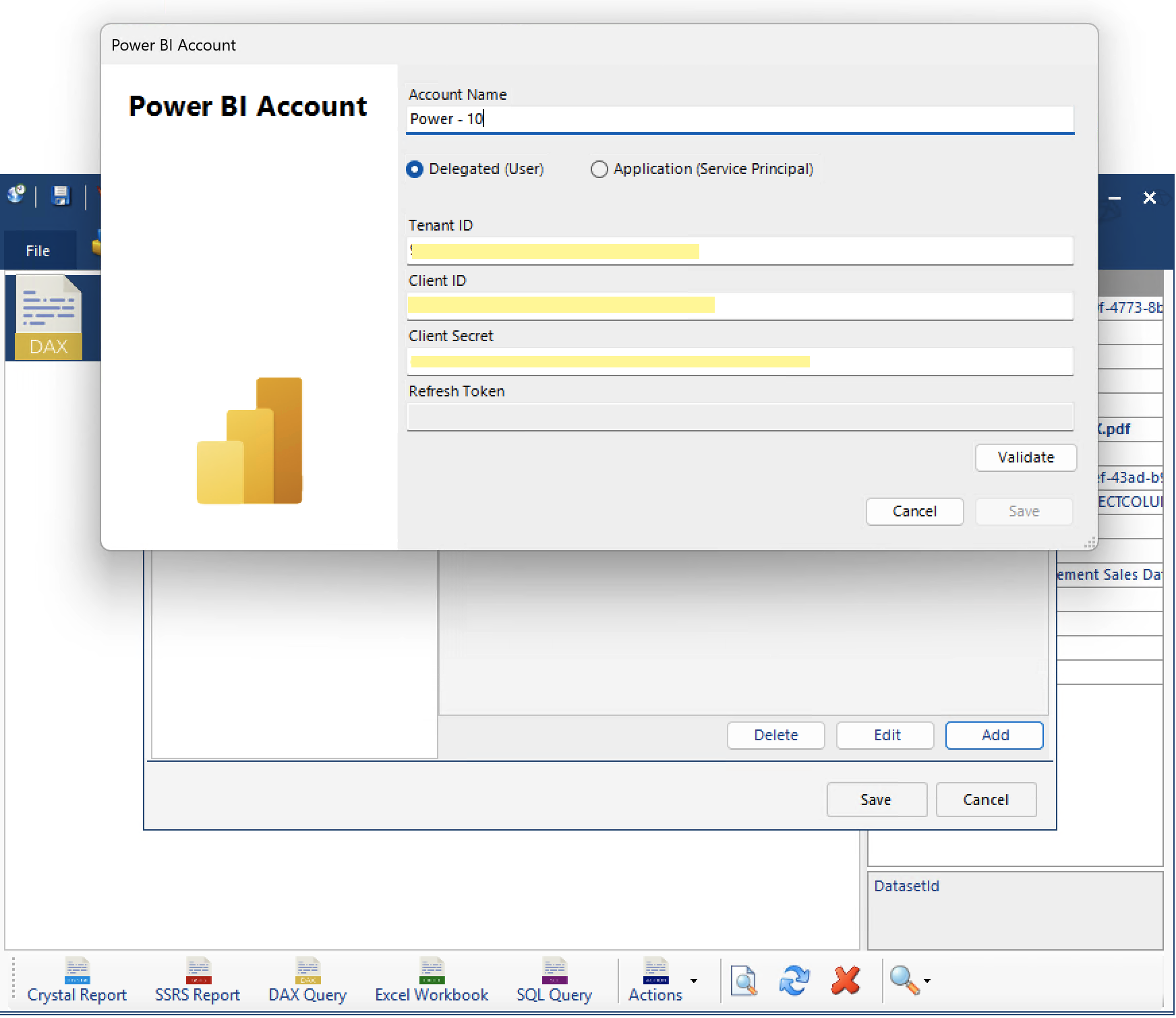This screenshot has width=1176, height=1018.
Task: Click the preview magnifier page icon
Action: point(744,981)
